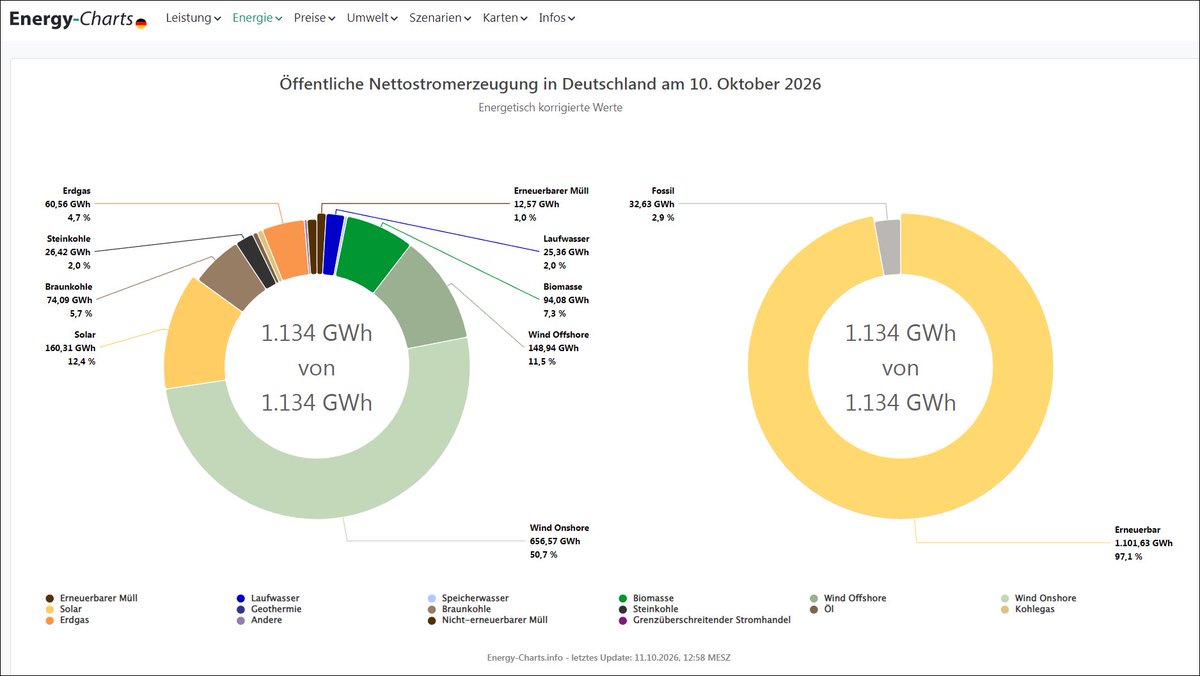Screen dimensions: 1200x676
Task: Open the Szenarien dropdown
Action: (440, 18)
